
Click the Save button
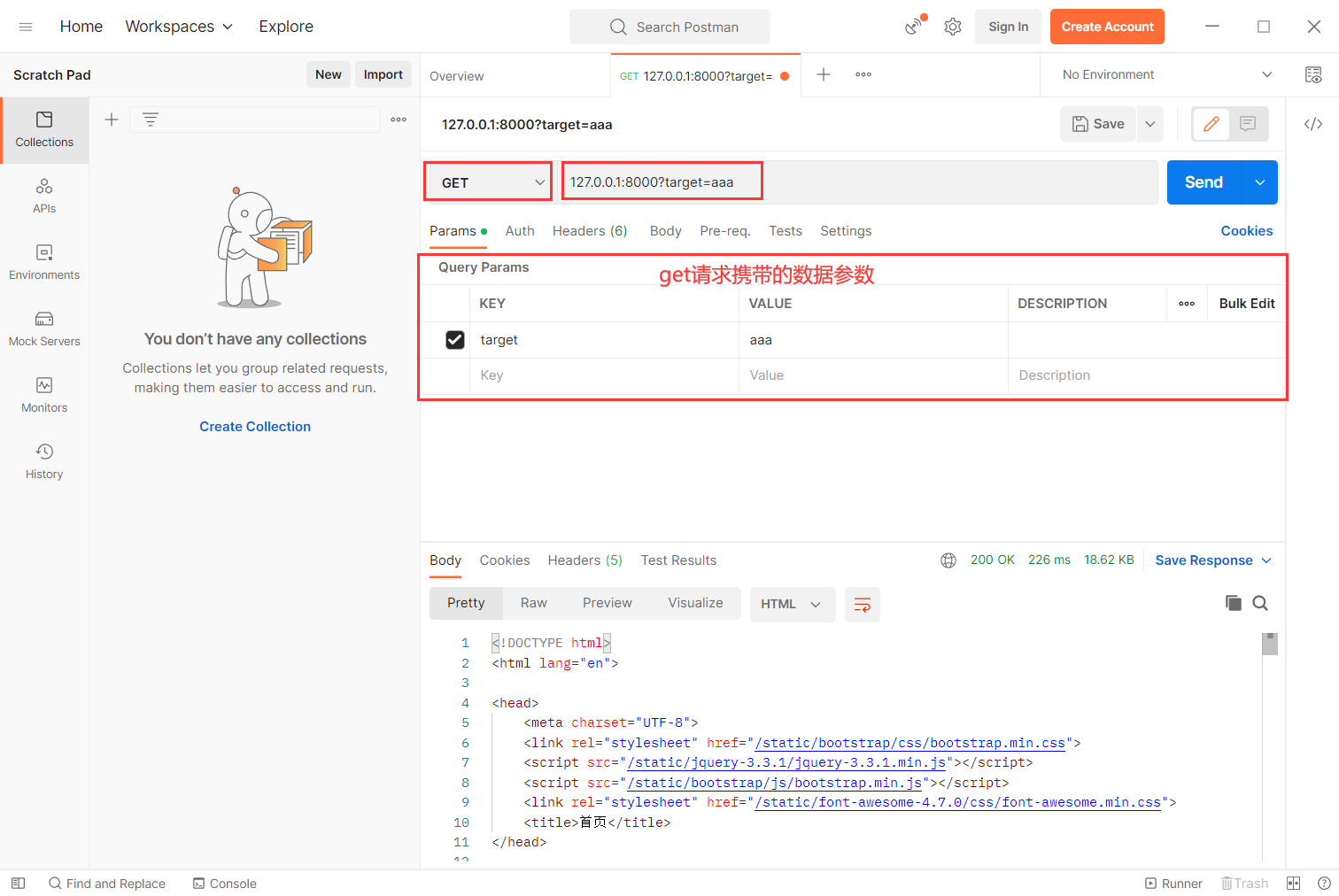pyautogui.click(x=1098, y=124)
